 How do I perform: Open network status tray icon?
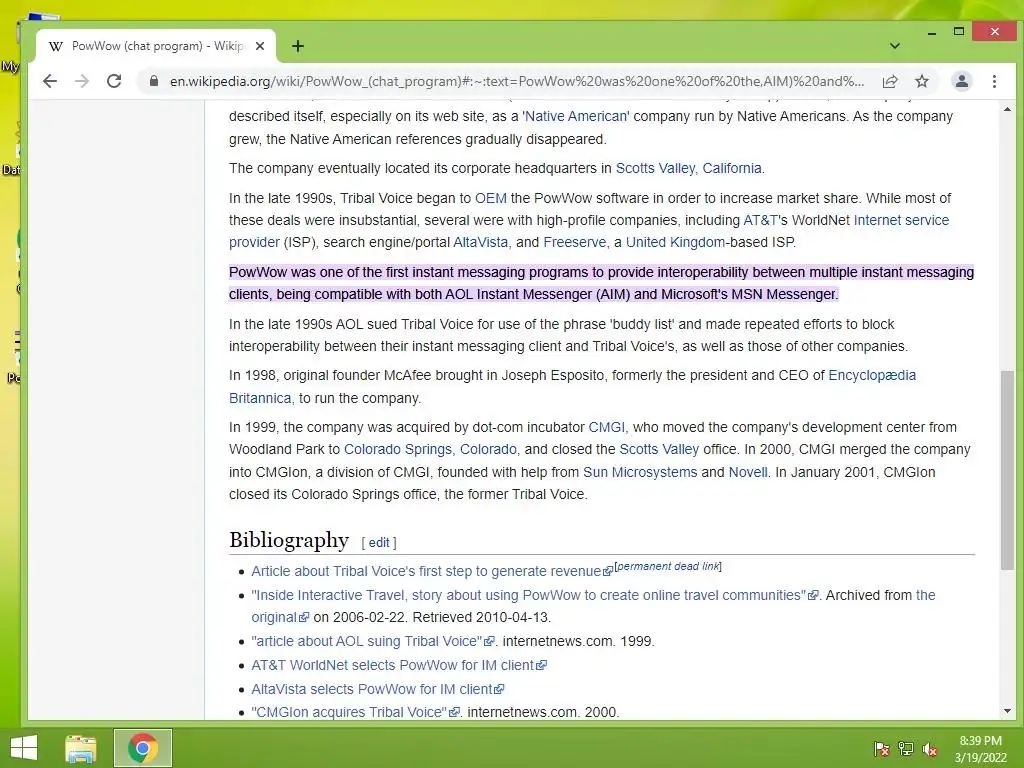point(906,749)
